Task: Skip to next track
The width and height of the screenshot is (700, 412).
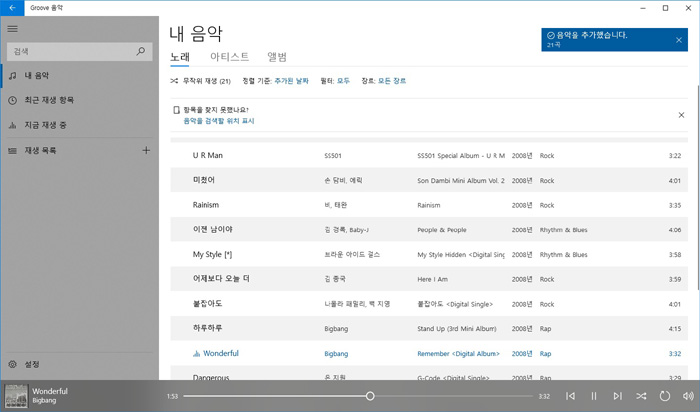Action: pyautogui.click(x=617, y=396)
